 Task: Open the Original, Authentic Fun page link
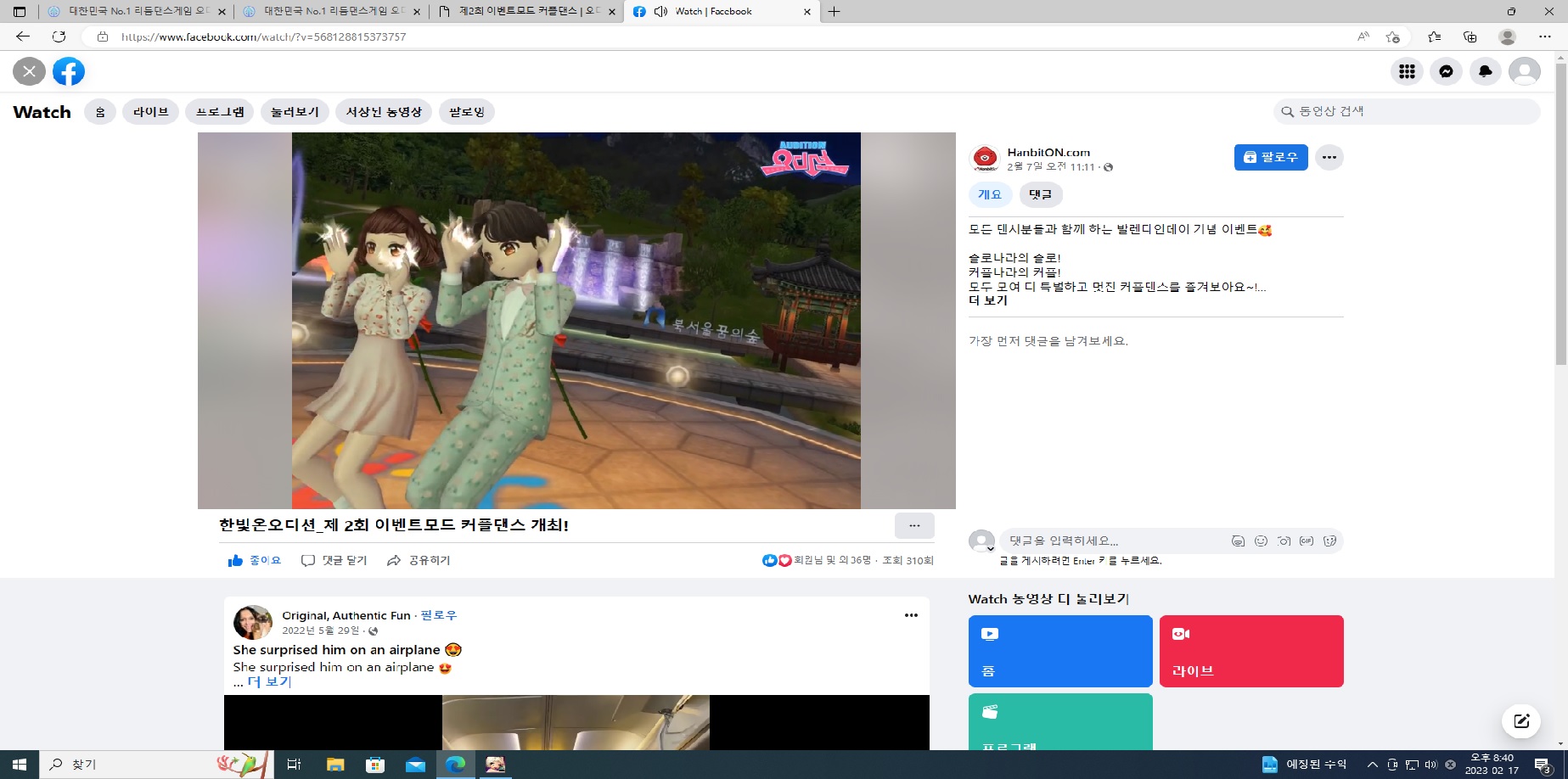pos(346,615)
